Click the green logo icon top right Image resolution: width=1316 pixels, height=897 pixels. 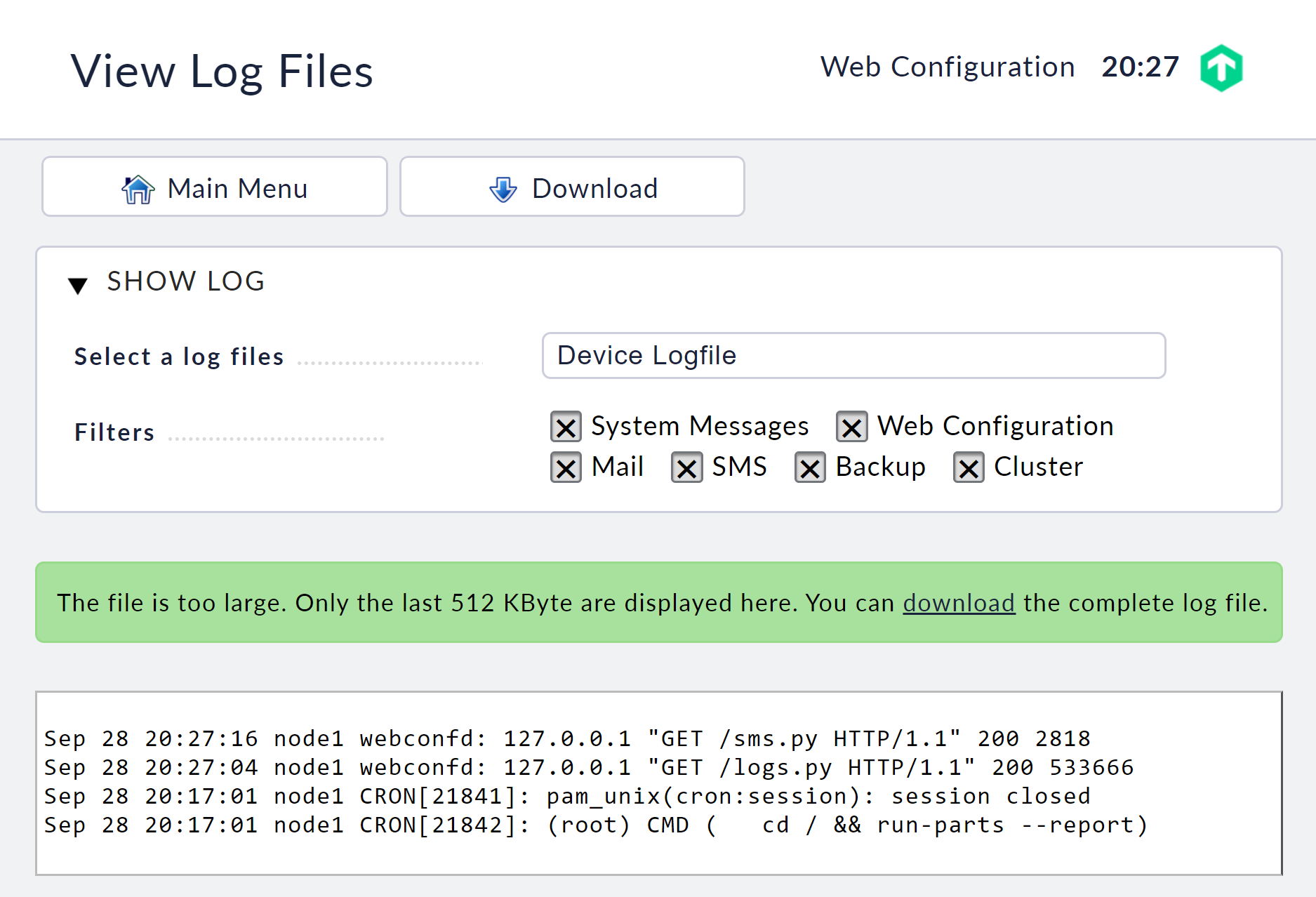click(x=1221, y=67)
